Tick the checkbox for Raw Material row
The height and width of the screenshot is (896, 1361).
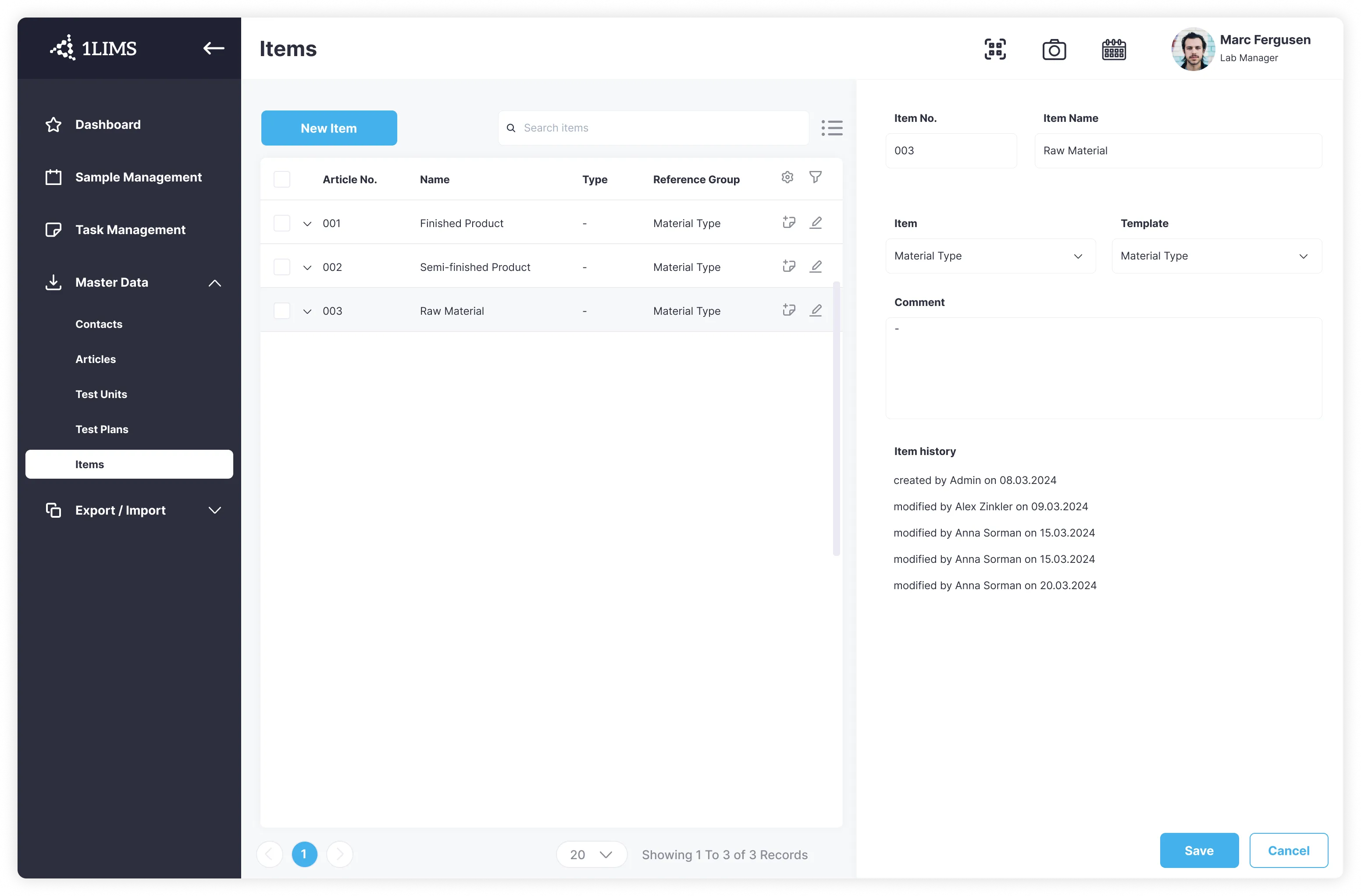pyautogui.click(x=282, y=310)
